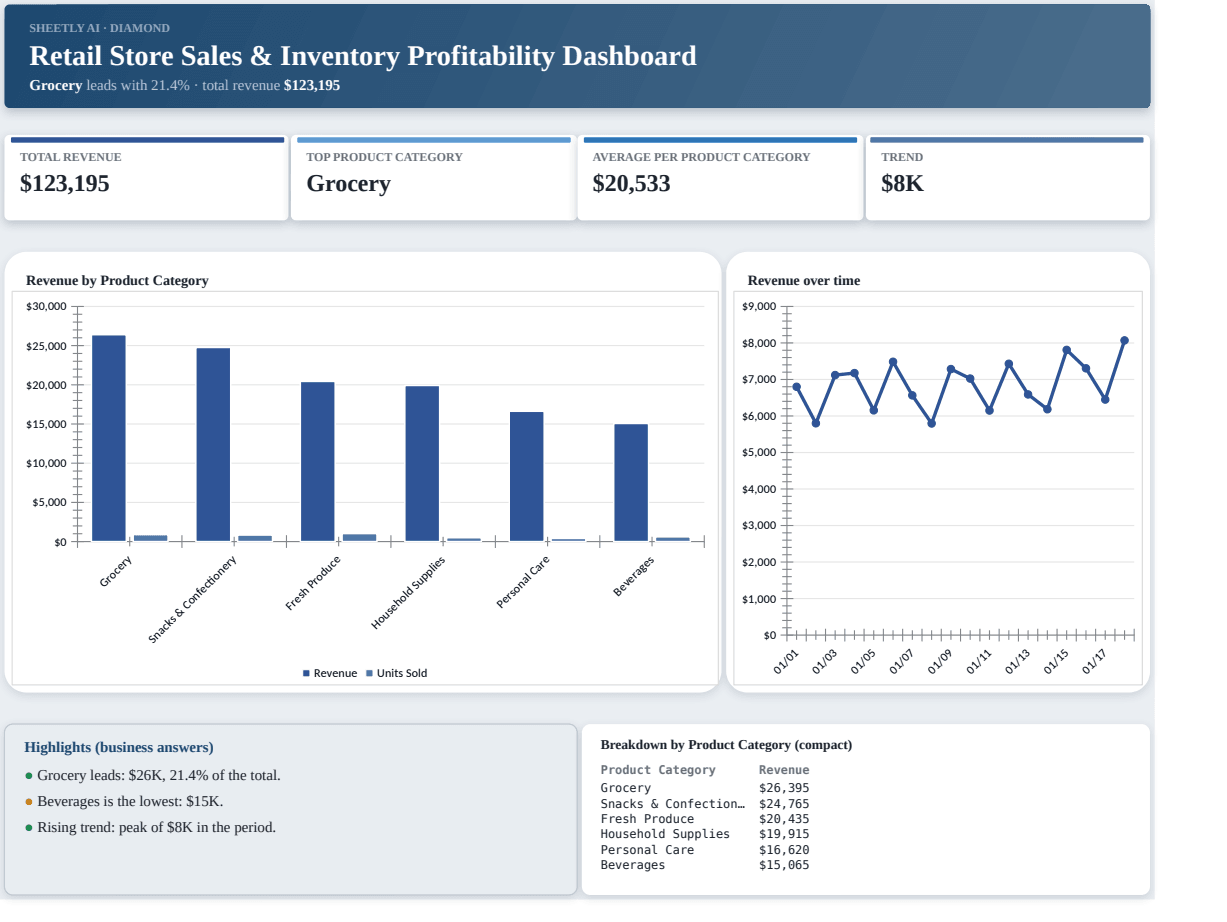Image resolution: width=1227 pixels, height=922 pixels.
Task: Click the dashboard title heading
Action: [363, 56]
